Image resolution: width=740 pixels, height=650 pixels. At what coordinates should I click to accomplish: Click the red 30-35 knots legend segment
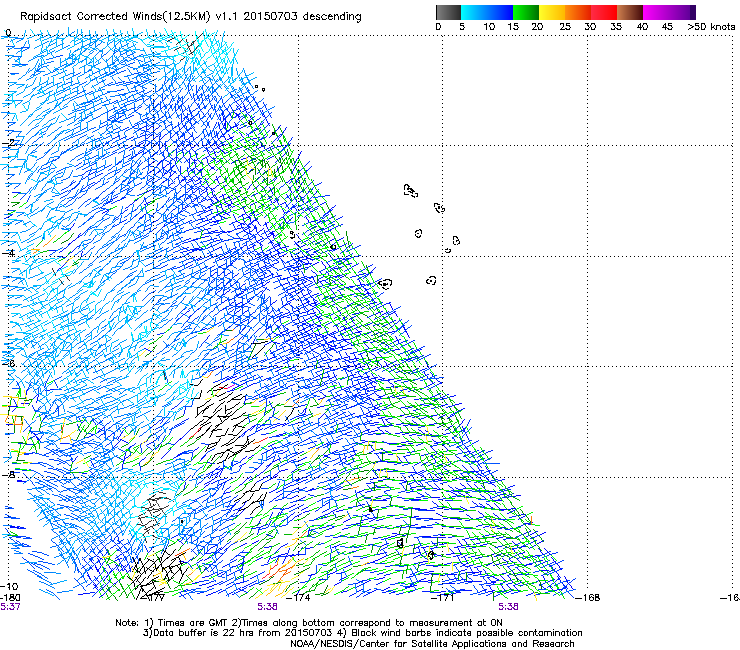tap(604, 12)
